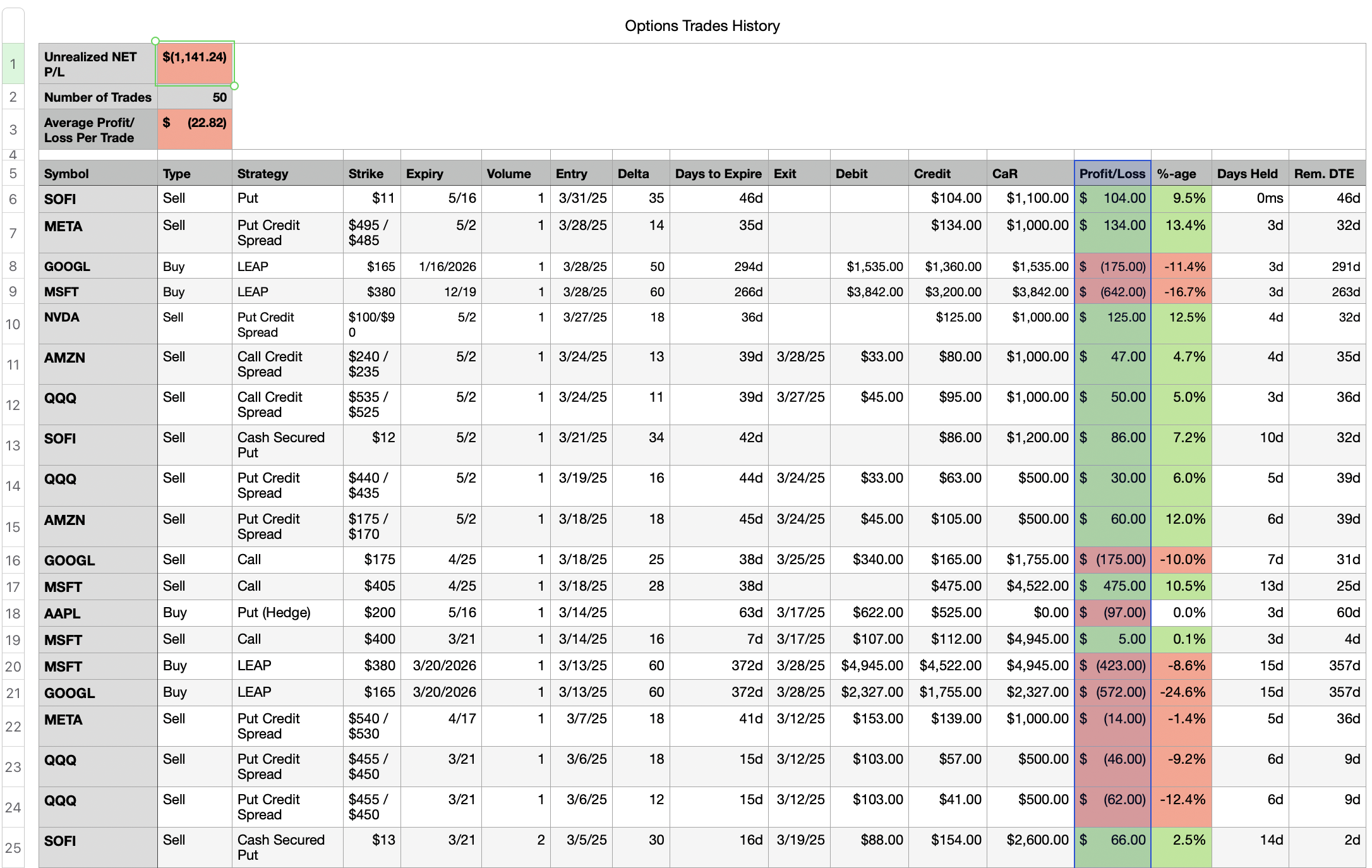Select the "Strike" column header cell
1372x868 pixels.
tap(372, 174)
